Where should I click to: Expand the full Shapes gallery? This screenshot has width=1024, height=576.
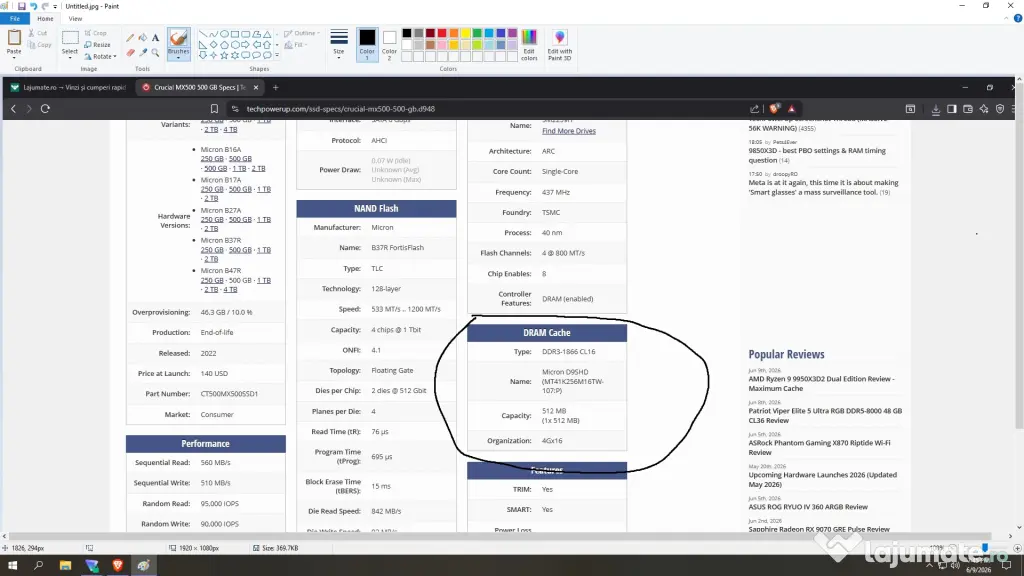point(277,56)
